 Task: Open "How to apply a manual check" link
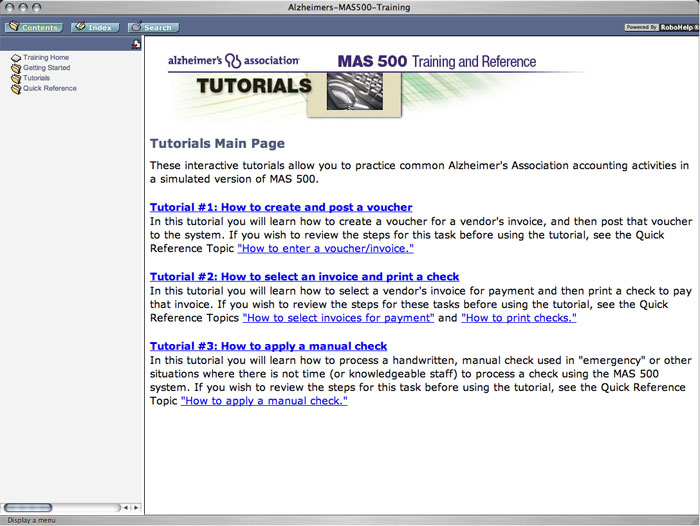pyautogui.click(x=264, y=400)
